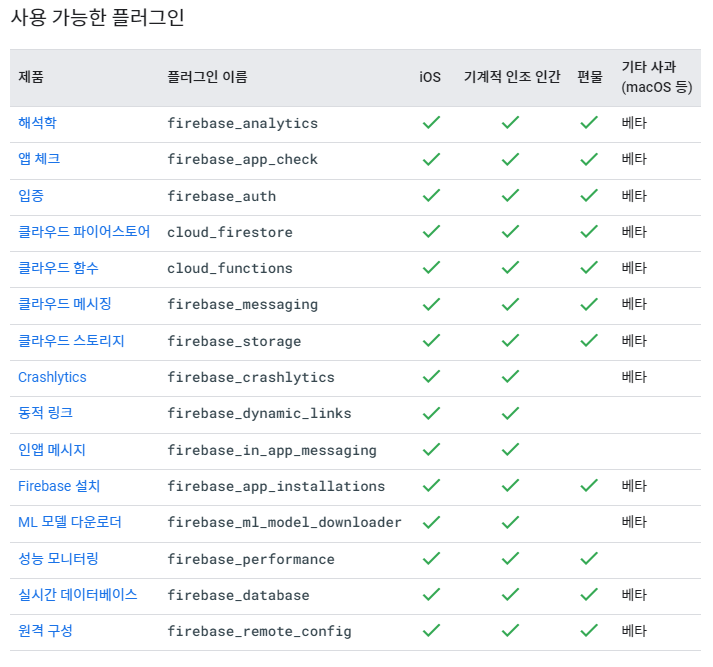The height and width of the screenshot is (667, 713).
Task: Select the firebase_ml_model_downloader plugin name
Action: [x=284, y=522]
